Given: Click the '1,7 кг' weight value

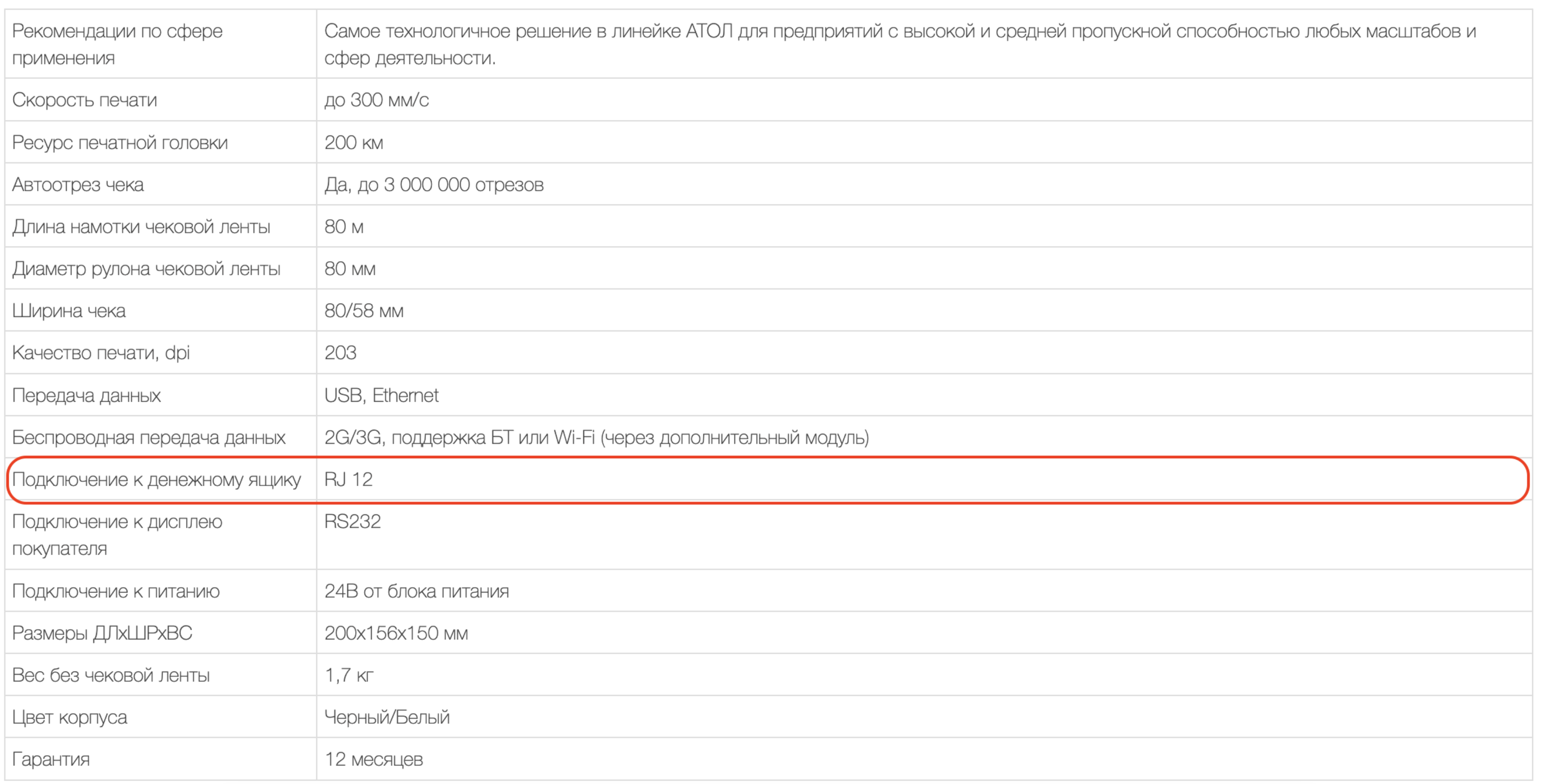Looking at the screenshot, I should (349, 675).
